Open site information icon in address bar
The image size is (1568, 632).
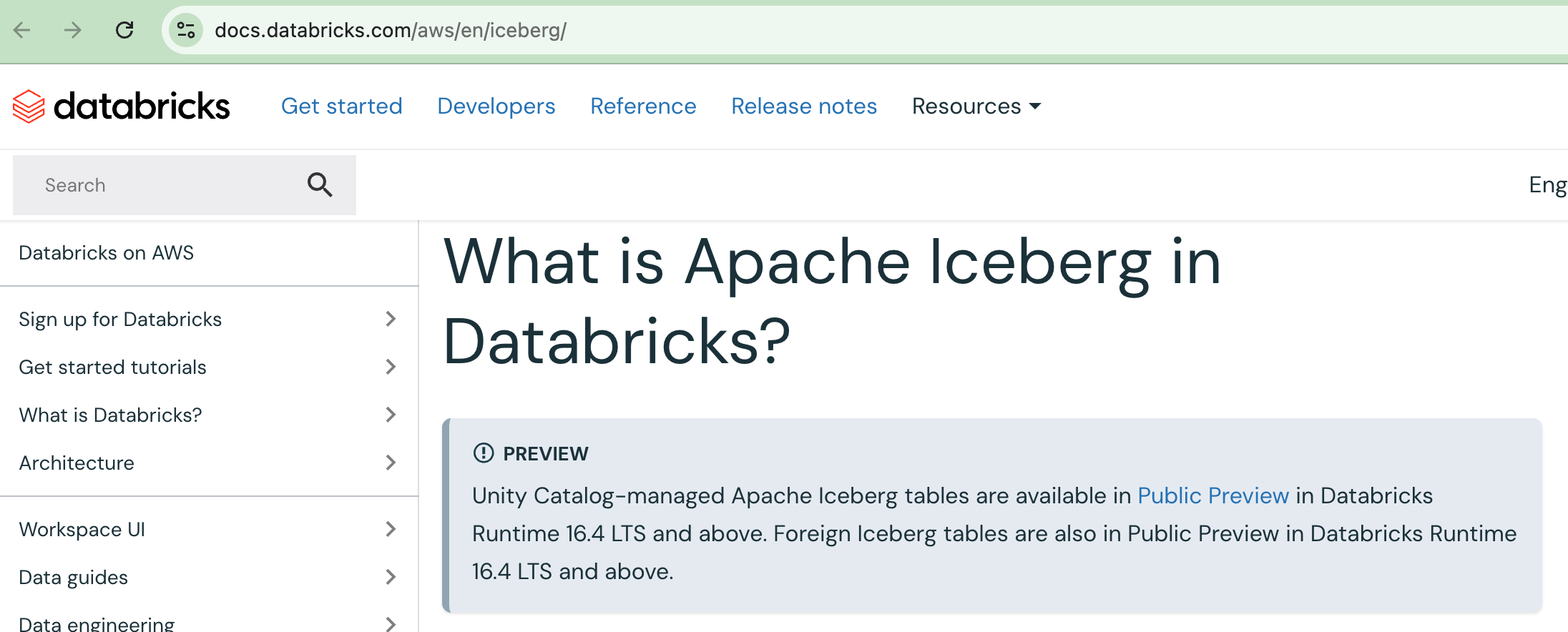point(186,30)
